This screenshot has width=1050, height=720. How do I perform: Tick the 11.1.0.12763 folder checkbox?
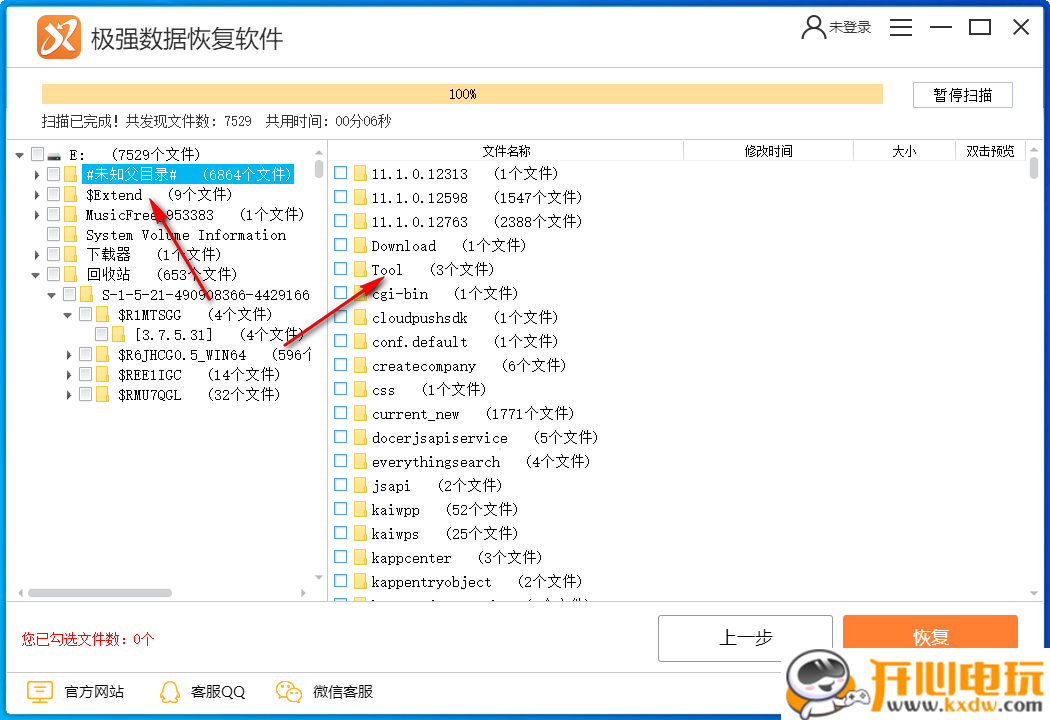pos(341,220)
